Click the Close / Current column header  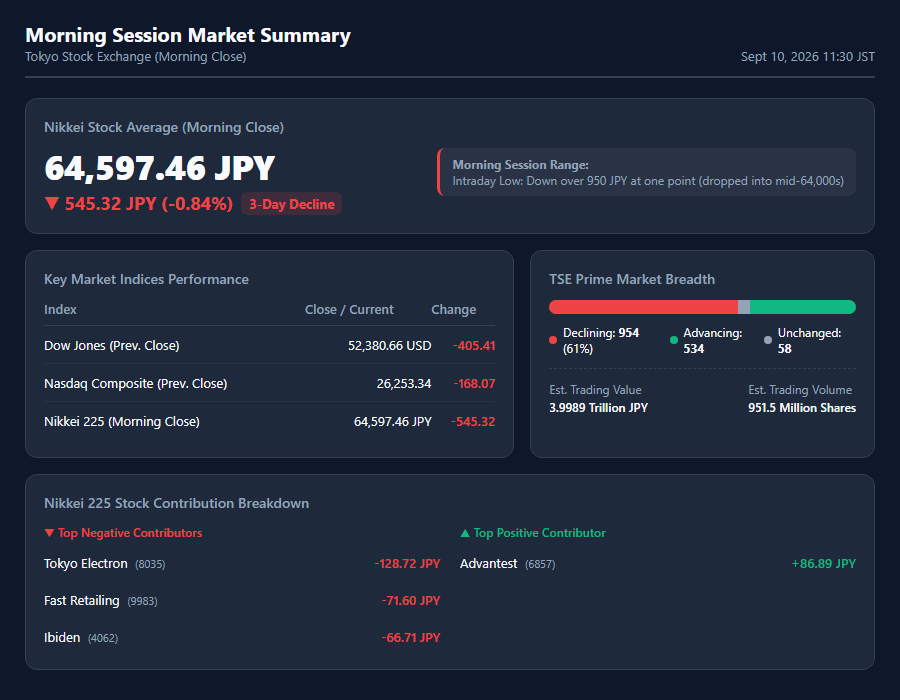click(349, 310)
